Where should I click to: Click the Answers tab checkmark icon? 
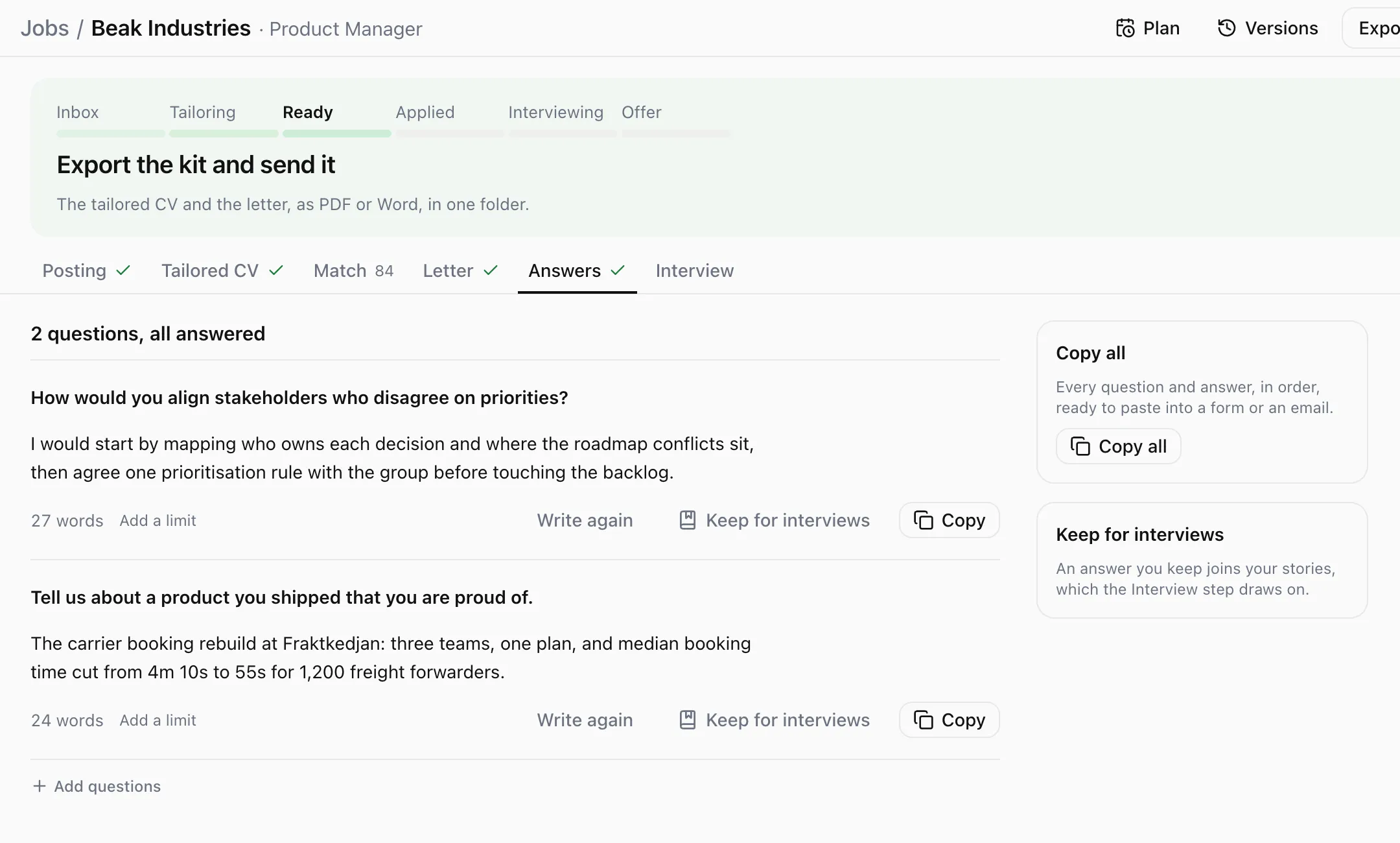point(618,270)
